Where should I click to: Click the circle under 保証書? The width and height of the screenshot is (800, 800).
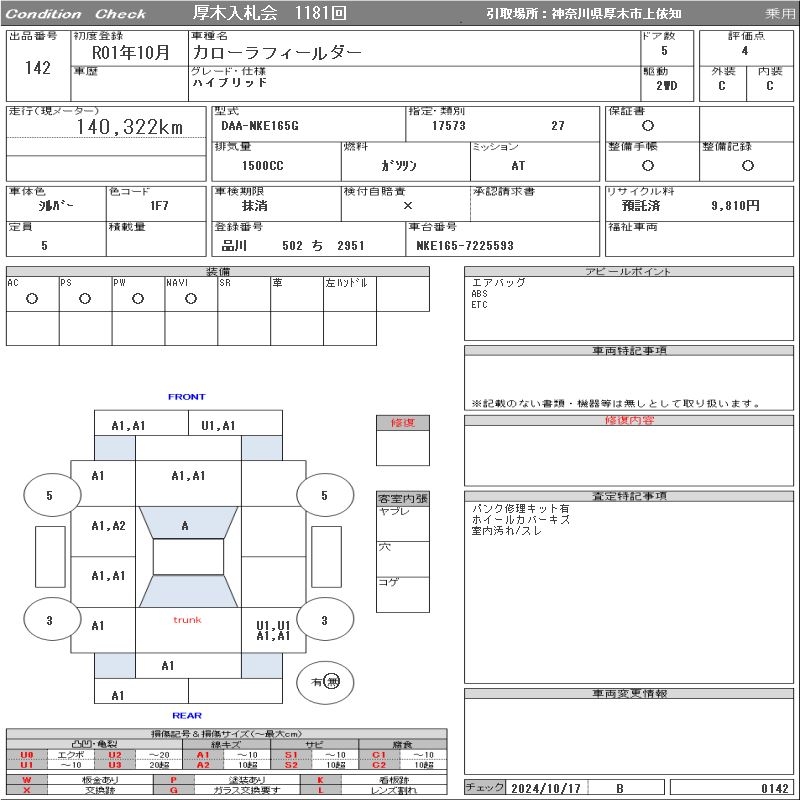(x=648, y=126)
